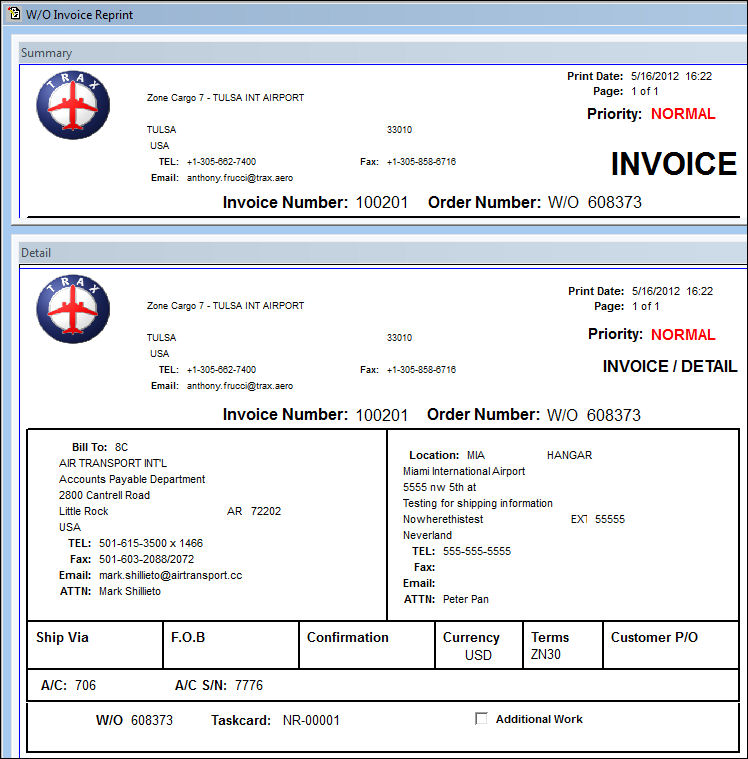748x759 pixels.
Task: Click Detail Fax +1-305-858-6716
Action: click(421, 370)
